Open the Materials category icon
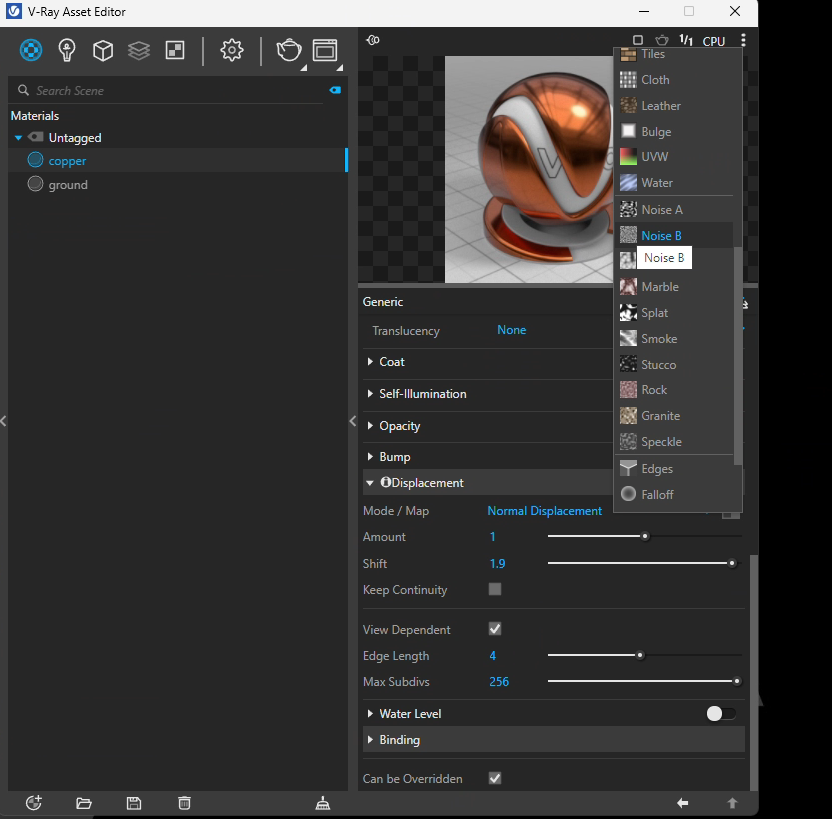832x819 pixels. (x=31, y=50)
